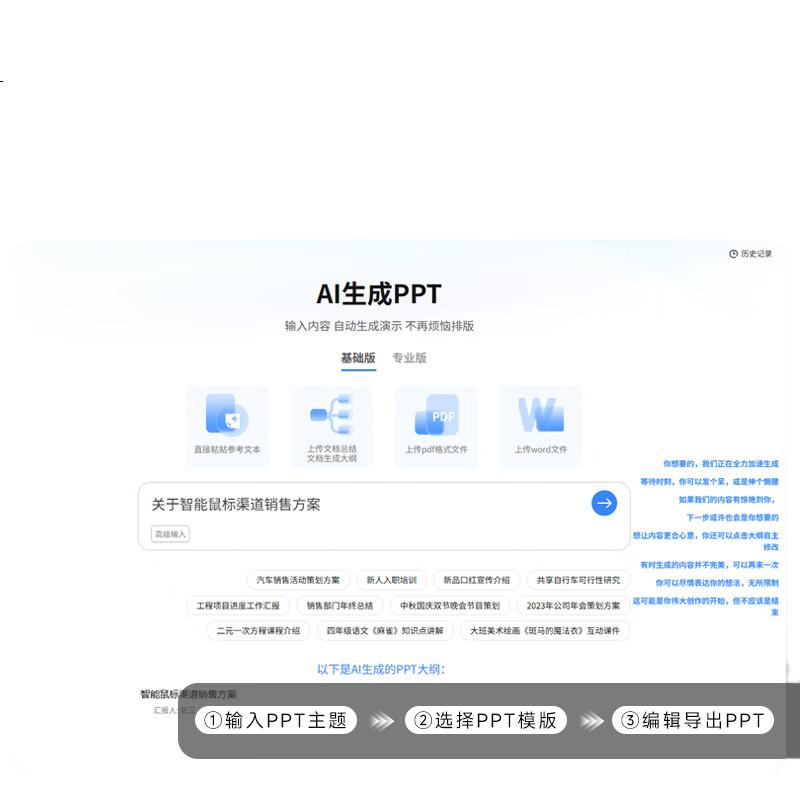
Task: Pick the 销售部门年终总结 suggestion chip
Action: pos(340,606)
